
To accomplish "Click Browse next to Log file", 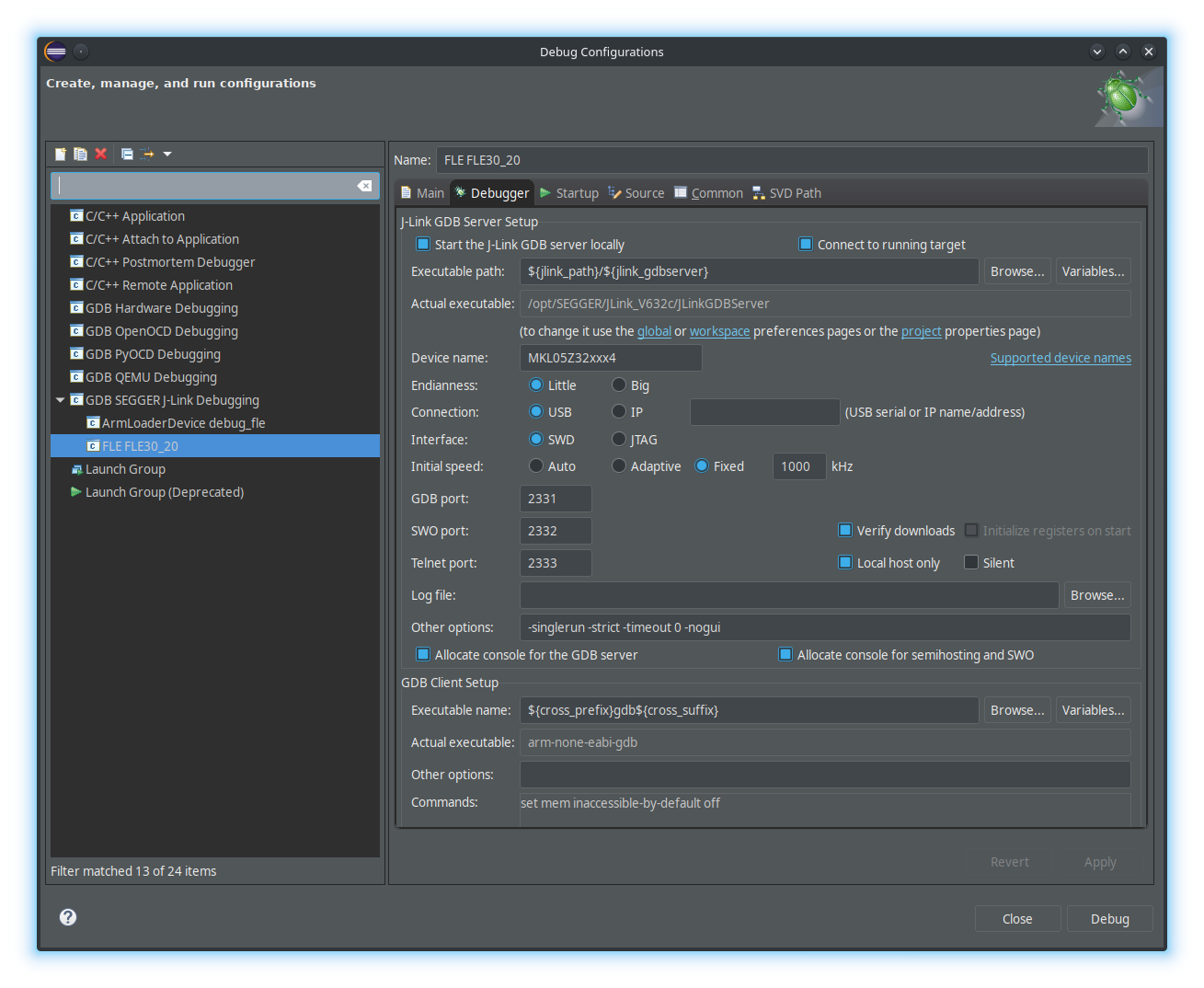I will (1097, 595).
